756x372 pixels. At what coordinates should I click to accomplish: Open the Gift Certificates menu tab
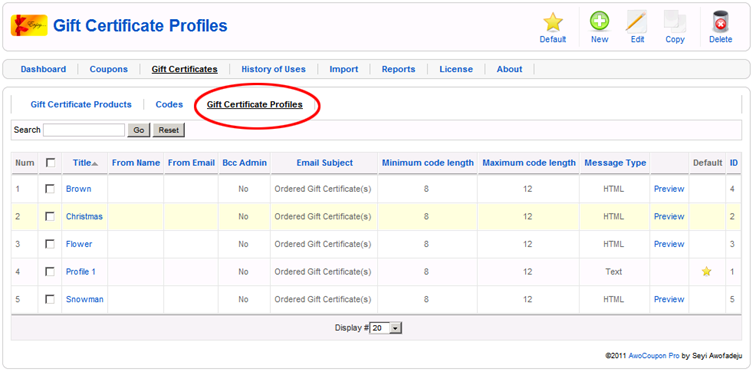[x=184, y=69]
